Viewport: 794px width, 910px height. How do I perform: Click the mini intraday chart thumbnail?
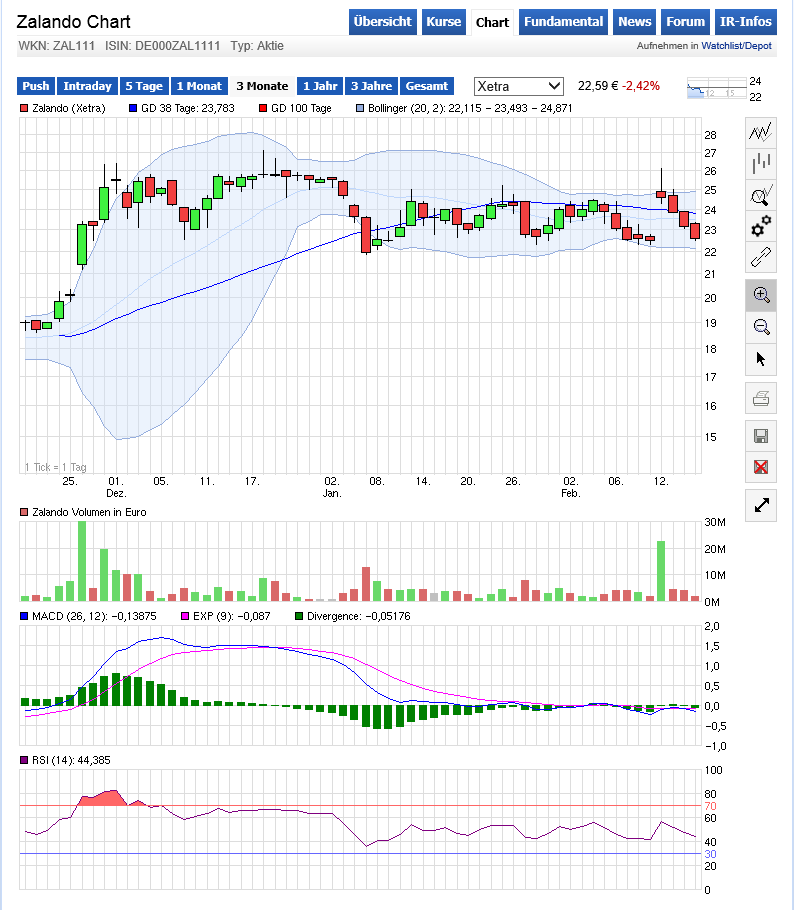[x=716, y=88]
